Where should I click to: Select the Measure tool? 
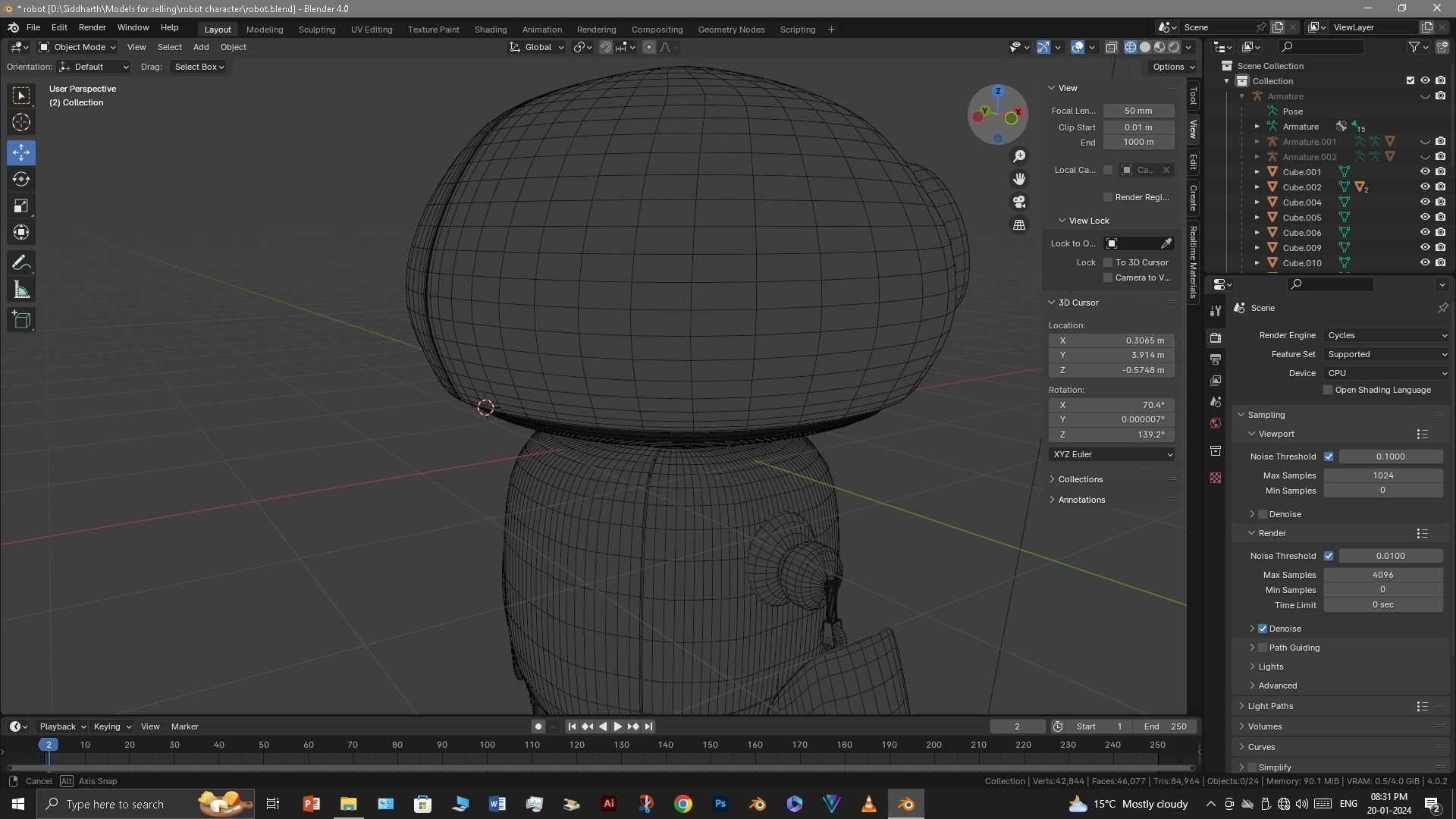(21, 290)
